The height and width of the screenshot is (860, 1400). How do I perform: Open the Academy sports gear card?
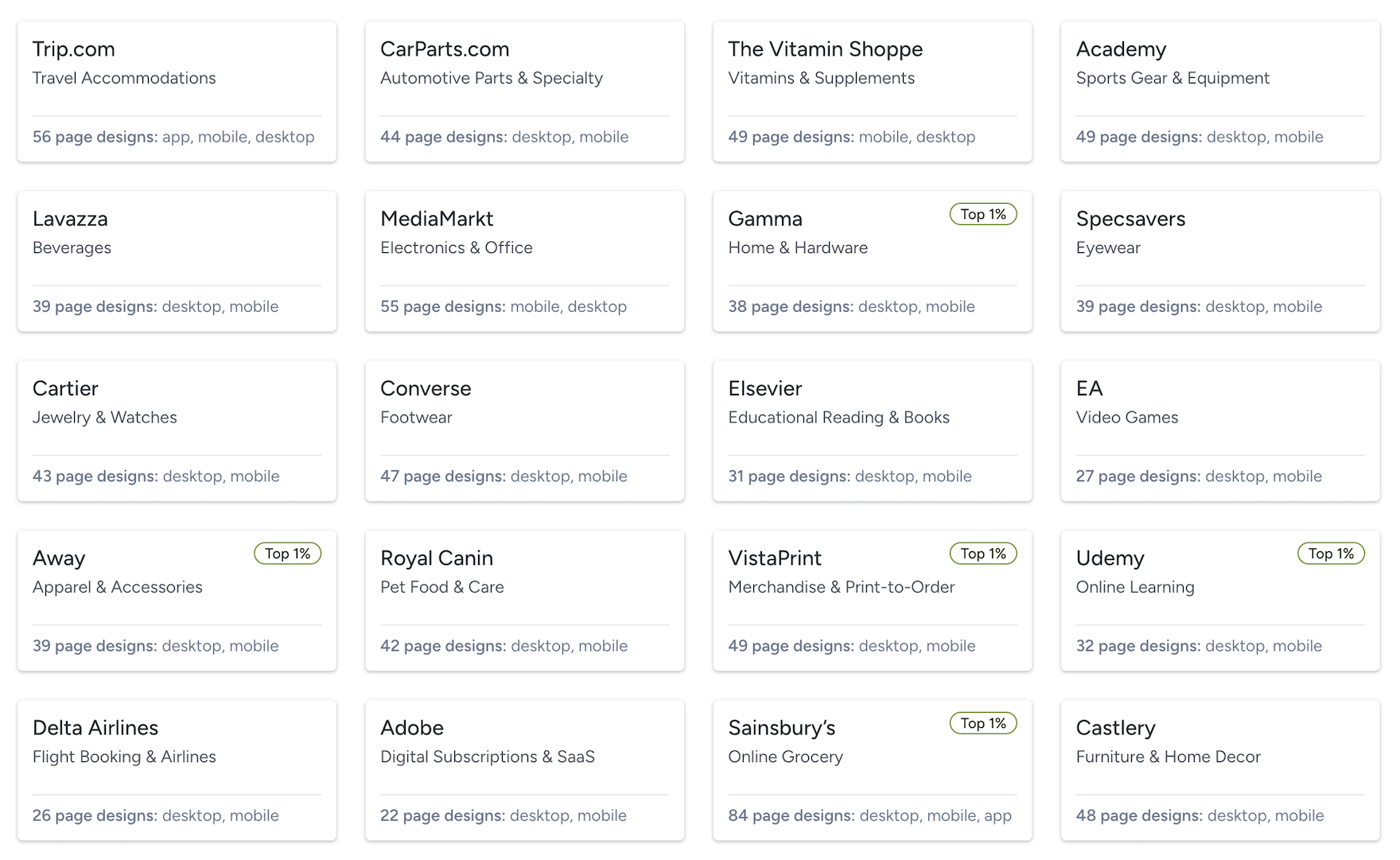click(x=1219, y=91)
